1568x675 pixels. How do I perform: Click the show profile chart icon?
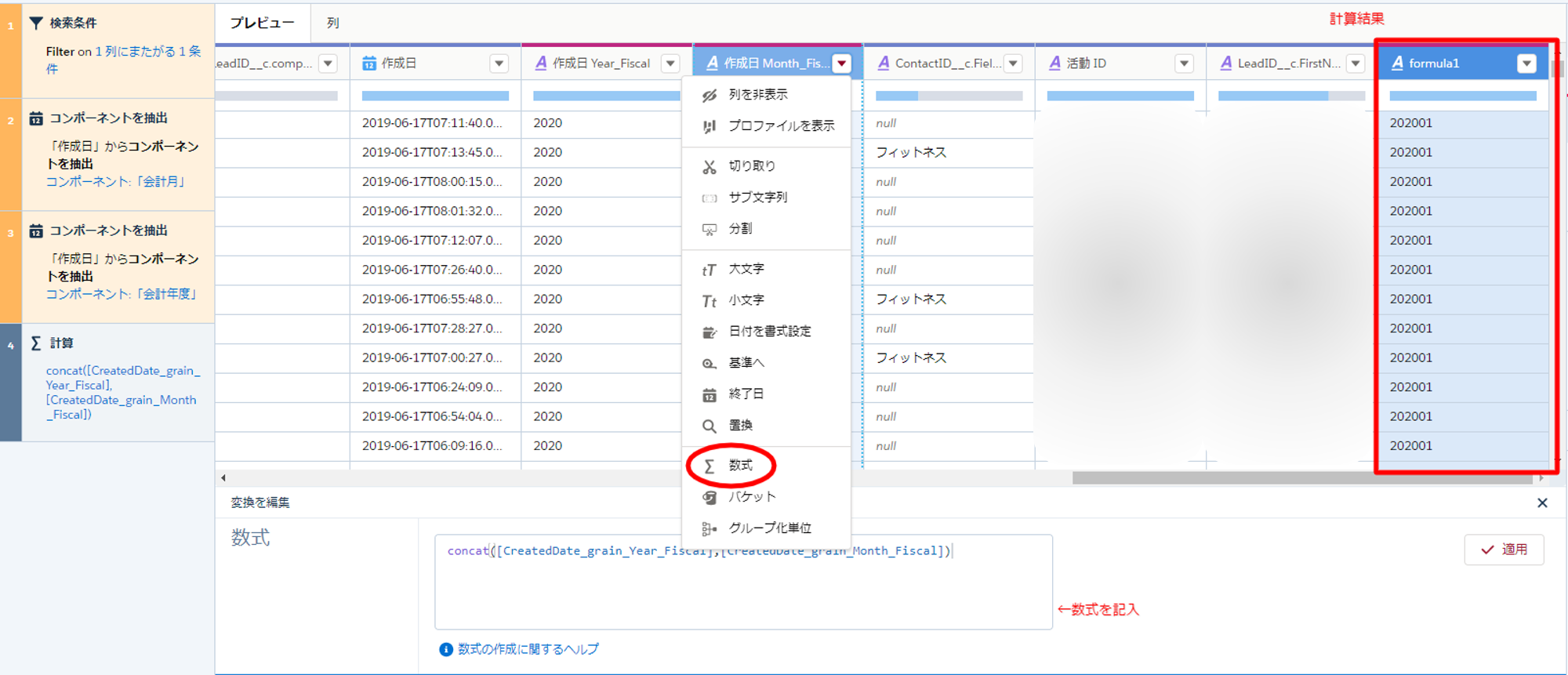coord(709,126)
